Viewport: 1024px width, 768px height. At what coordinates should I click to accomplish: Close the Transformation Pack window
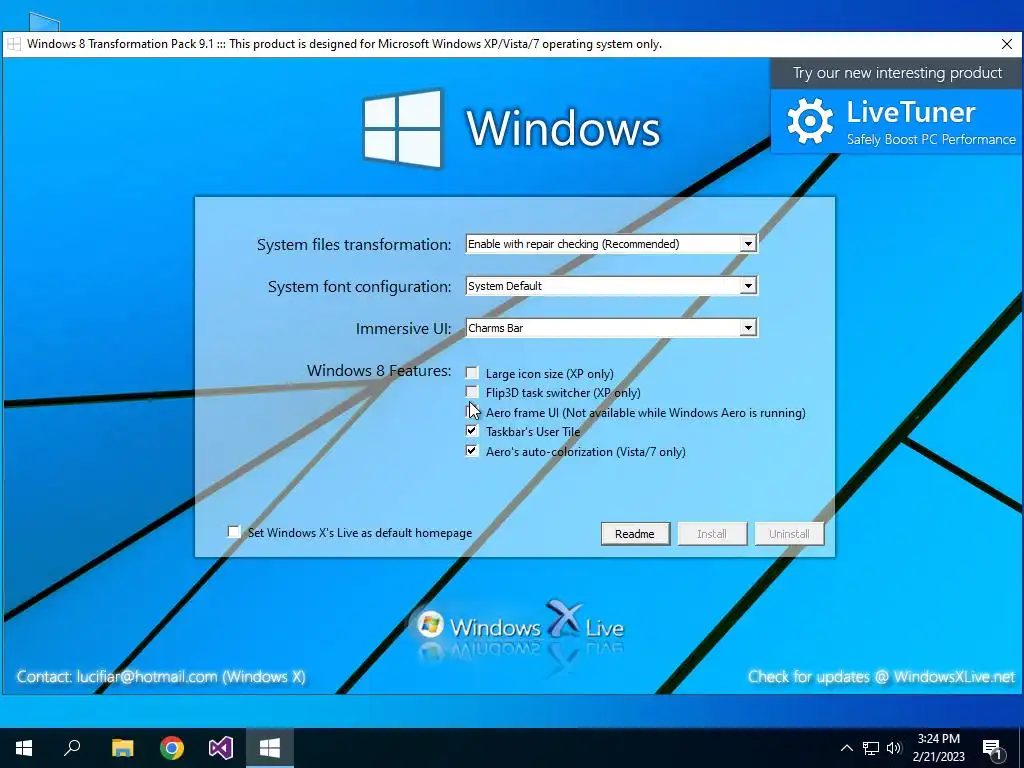click(x=1007, y=44)
